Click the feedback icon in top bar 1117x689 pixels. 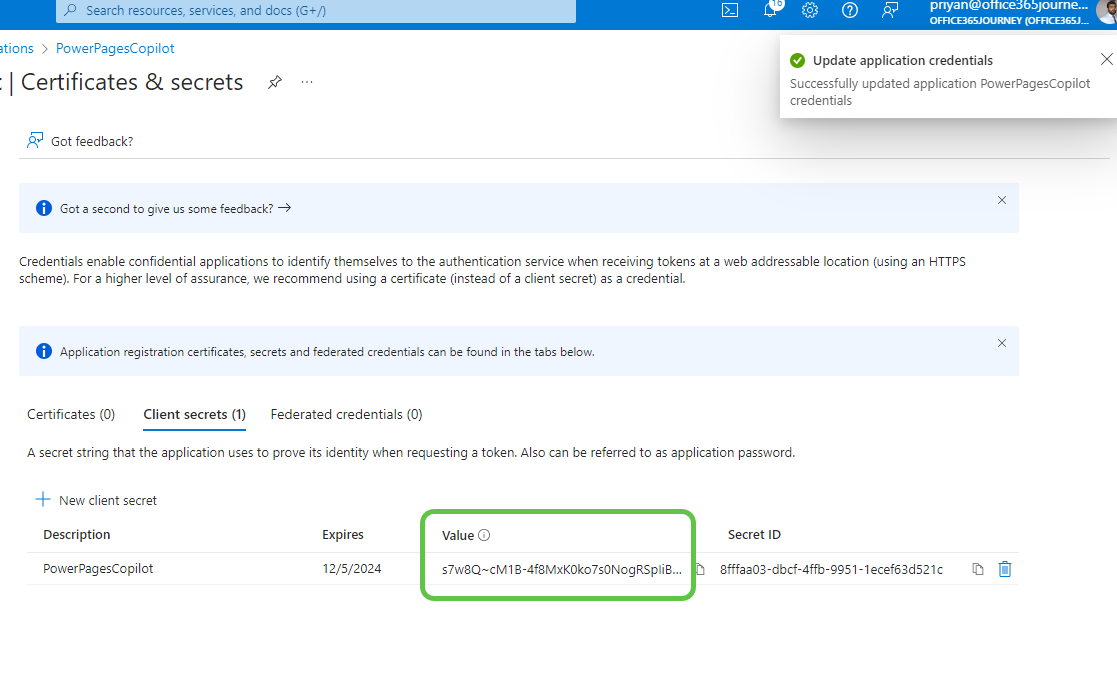890,10
